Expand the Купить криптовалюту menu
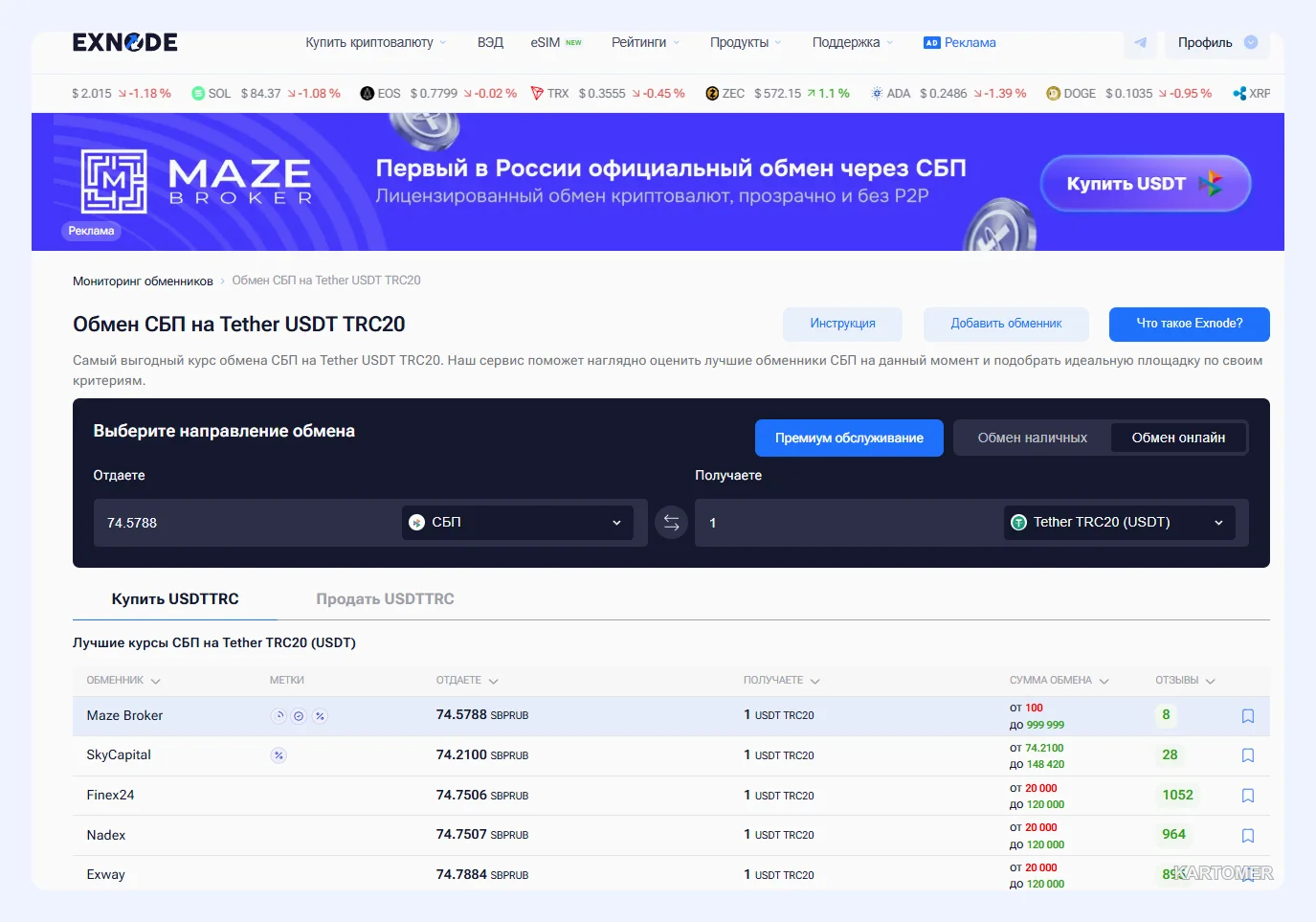This screenshot has height=922, width=1316. point(376,42)
